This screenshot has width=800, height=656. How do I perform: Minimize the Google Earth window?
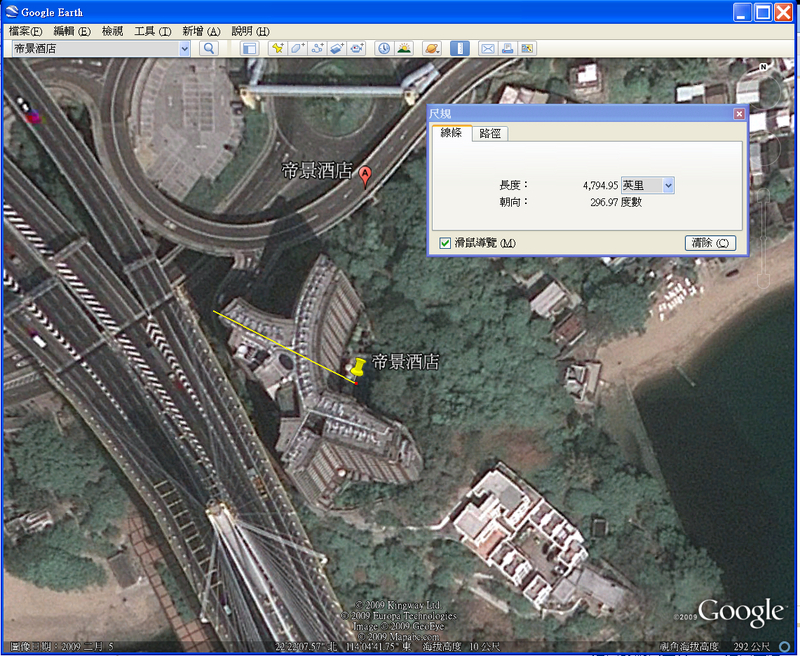coord(742,12)
